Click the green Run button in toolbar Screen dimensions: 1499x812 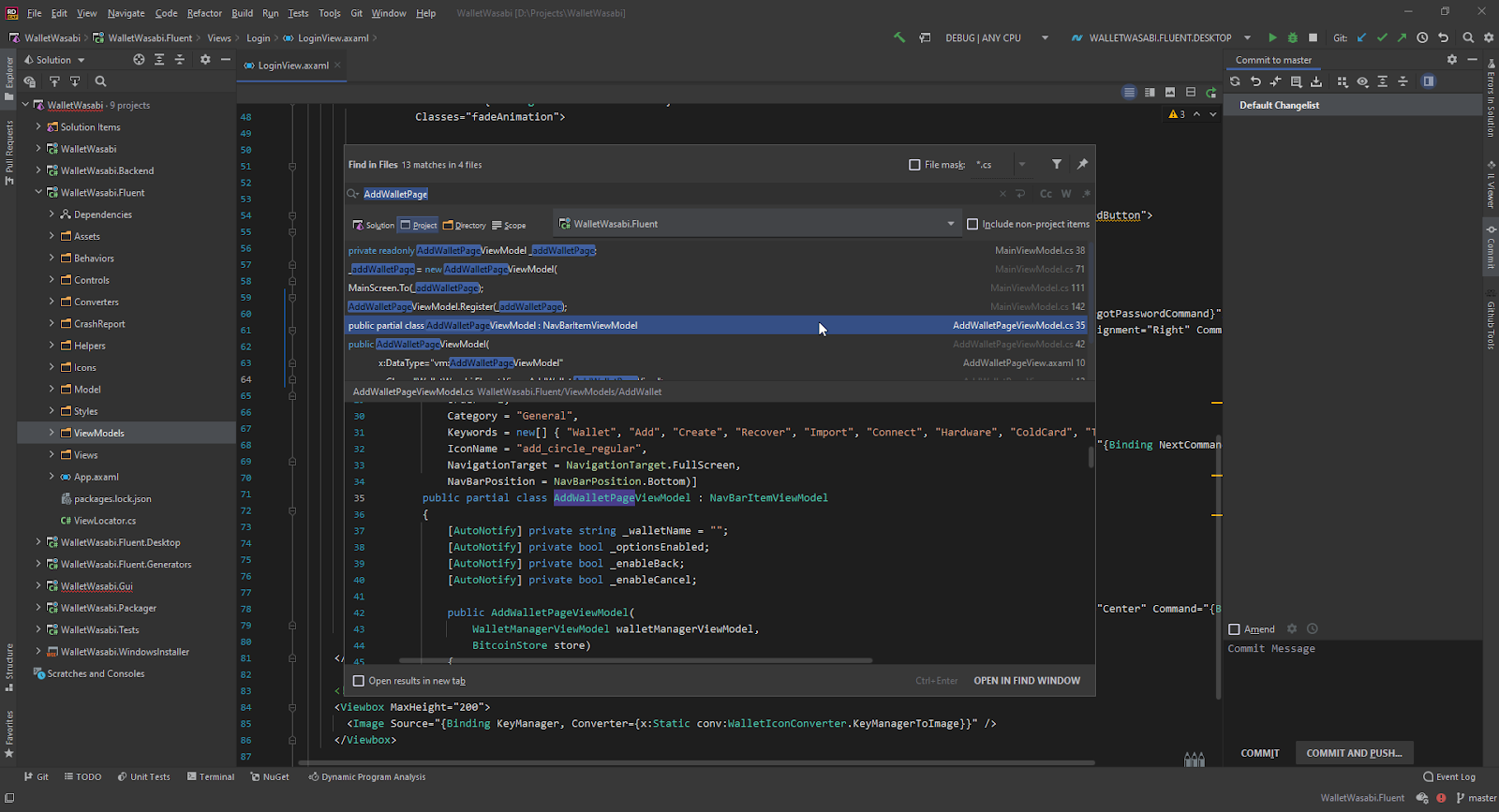pyautogui.click(x=1272, y=38)
